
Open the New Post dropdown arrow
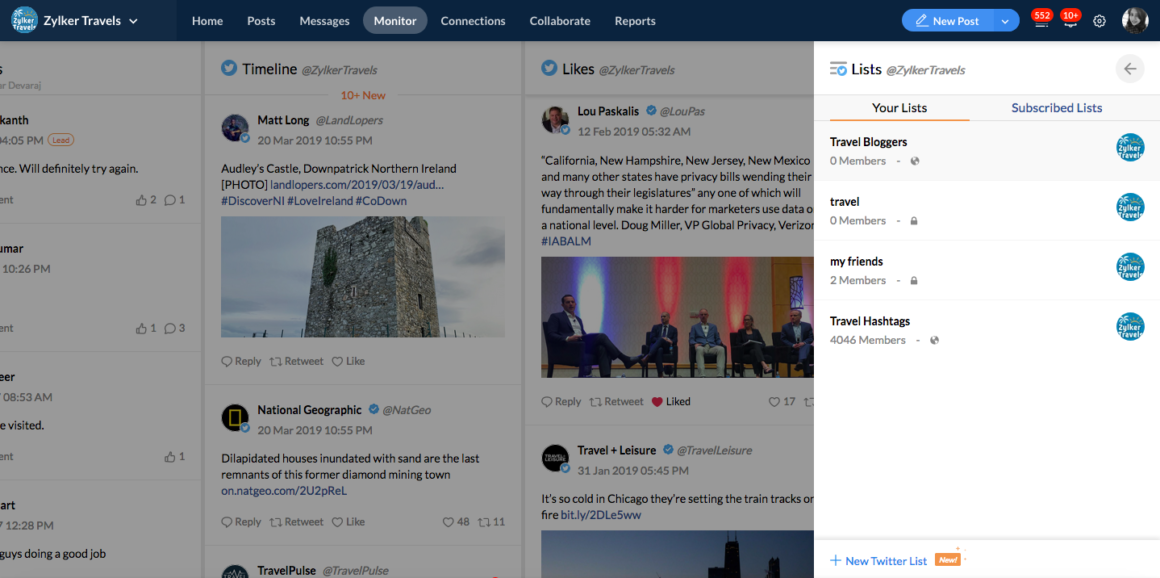[x=1004, y=21]
